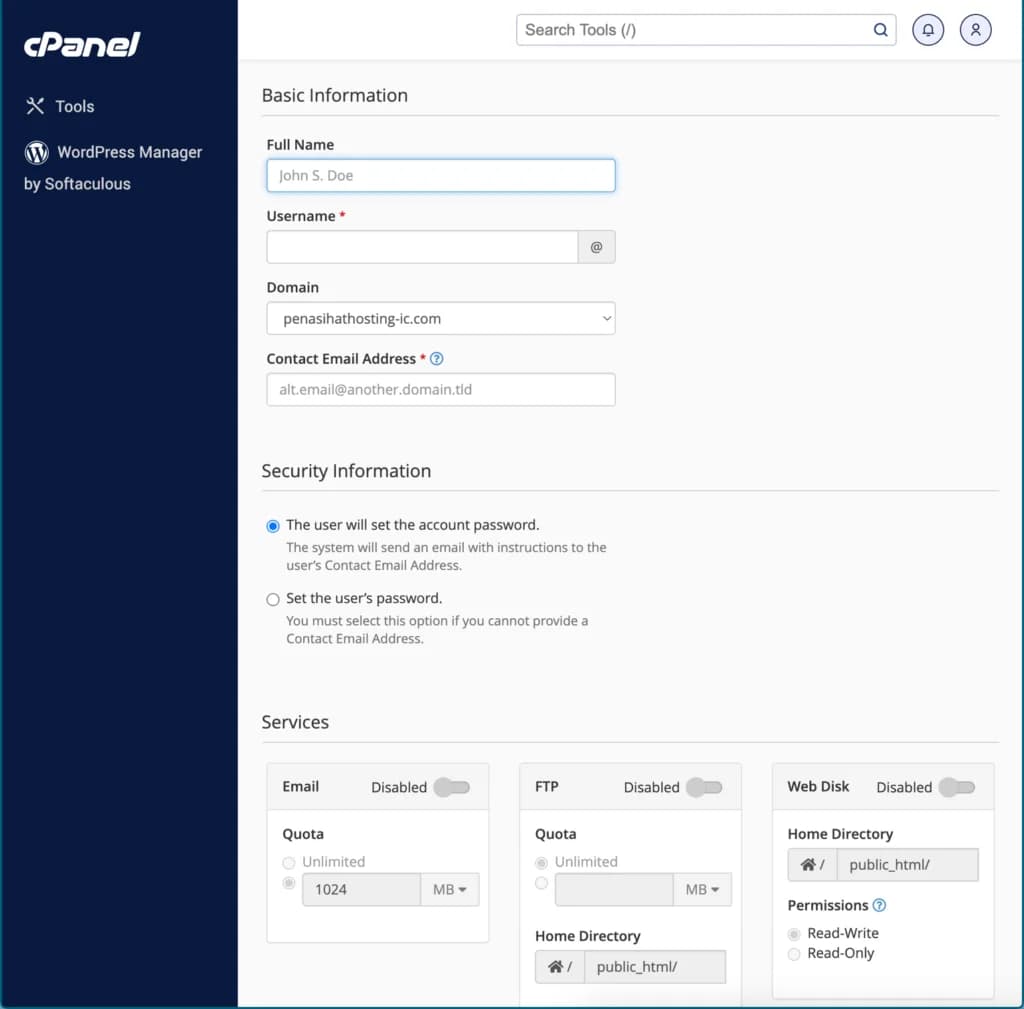
Task: Enable the FTP service toggle
Action: tap(704, 788)
